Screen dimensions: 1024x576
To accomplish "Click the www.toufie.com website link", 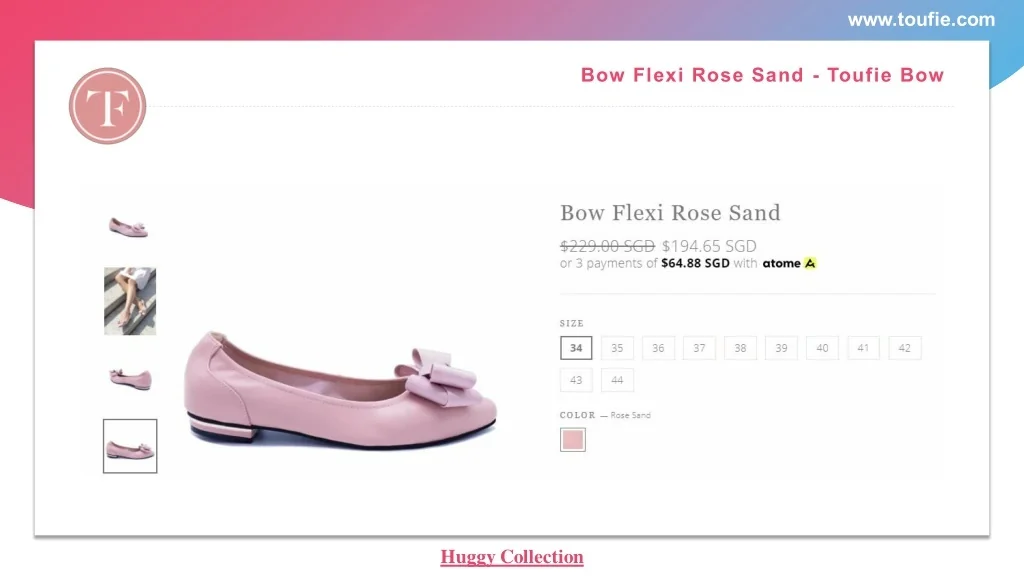I will (x=921, y=19).
